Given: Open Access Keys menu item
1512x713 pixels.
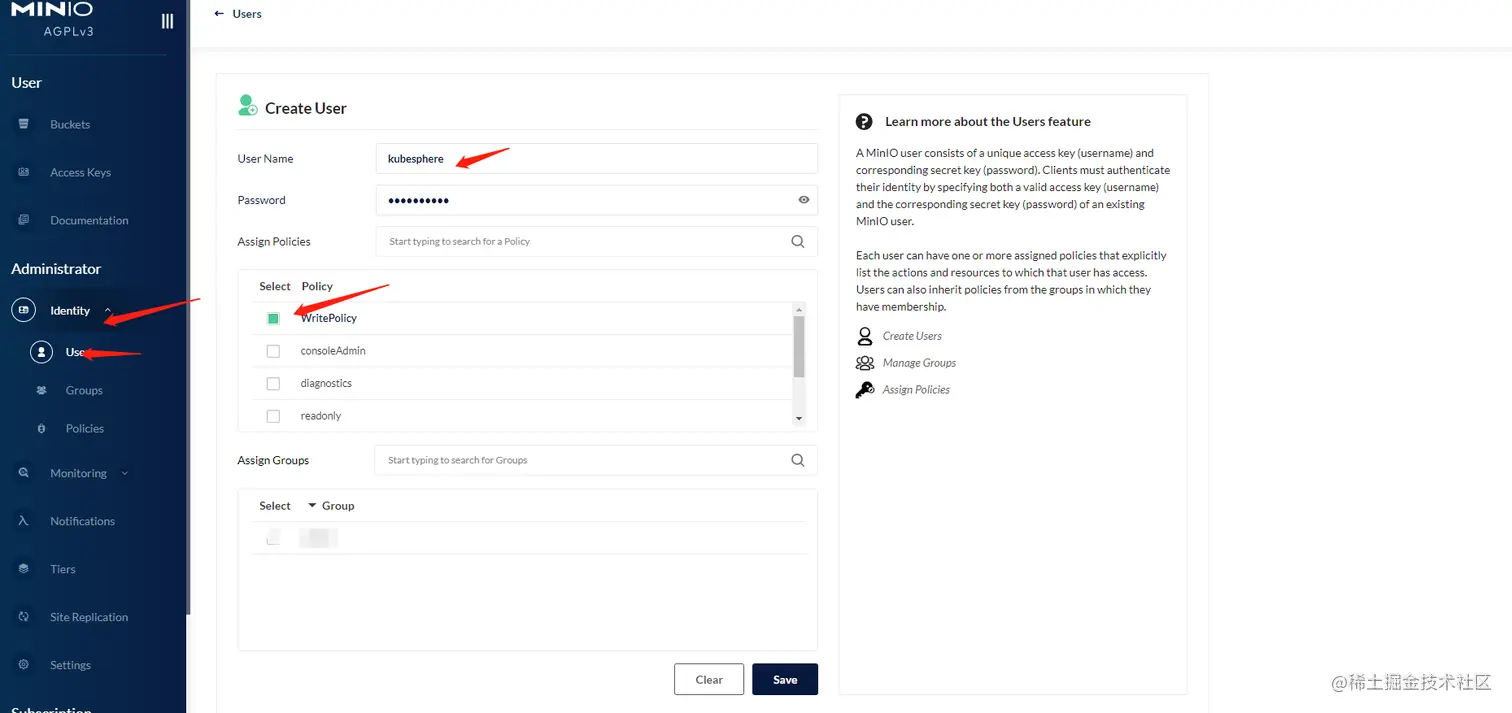Looking at the screenshot, I should point(80,173).
